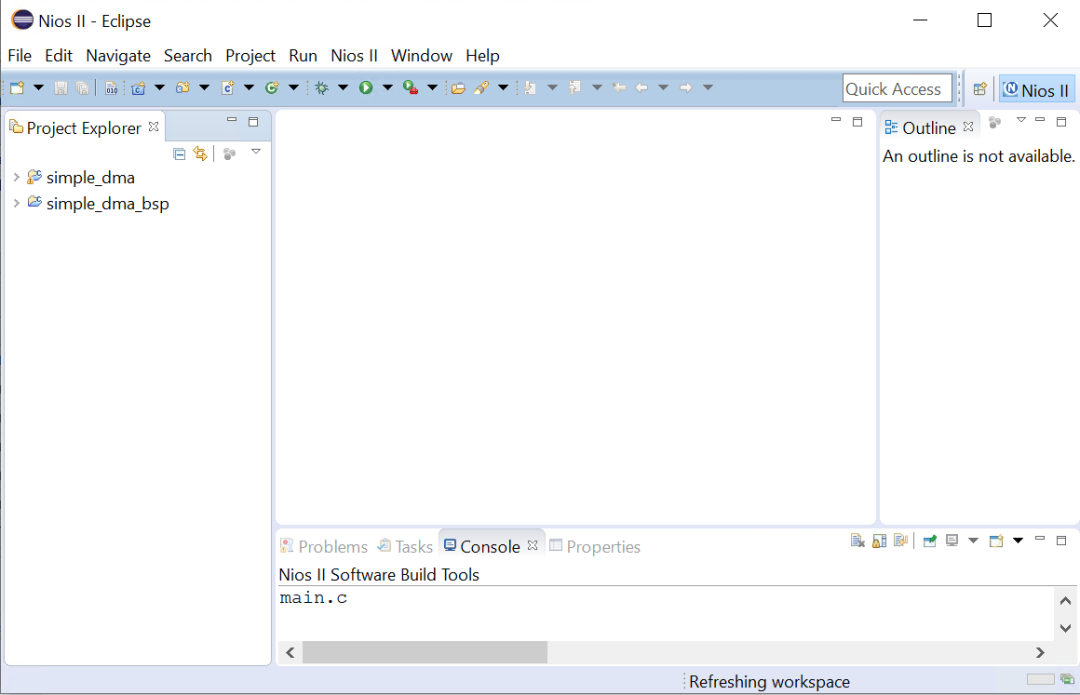
Task: Click the Previous Annotation toolbar icon
Action: (x=574, y=87)
